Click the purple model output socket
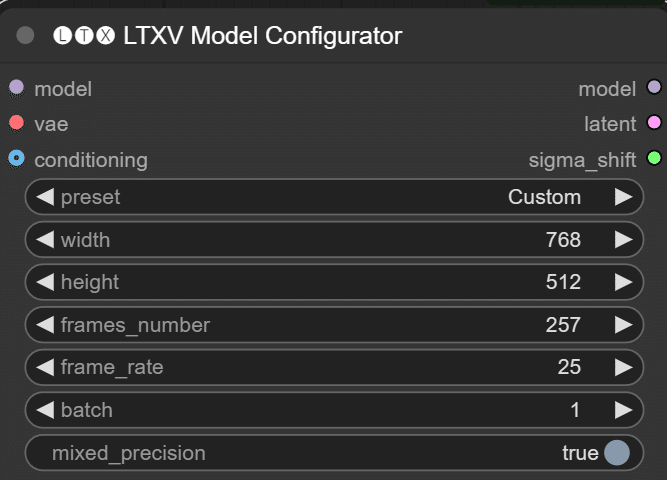667x480 pixels. 654,87
